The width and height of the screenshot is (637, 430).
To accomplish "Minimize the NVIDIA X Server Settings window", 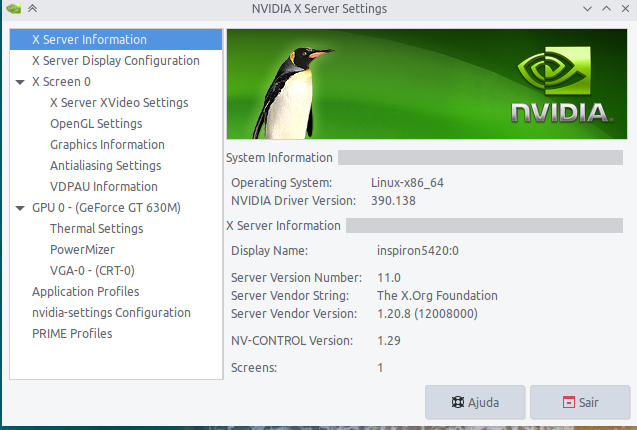I will click(587, 9).
